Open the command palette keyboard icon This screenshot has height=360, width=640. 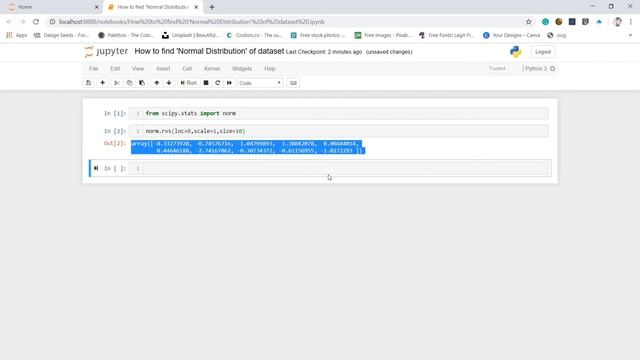[293, 83]
